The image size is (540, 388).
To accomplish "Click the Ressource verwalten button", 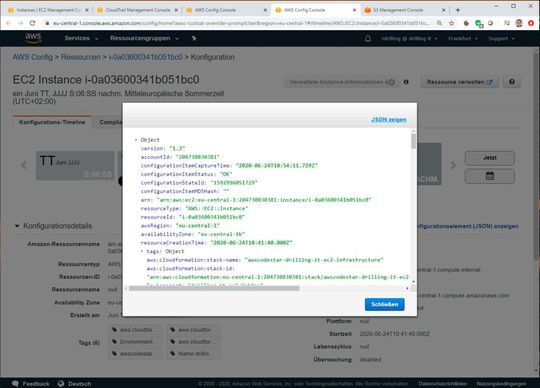I will point(459,82).
